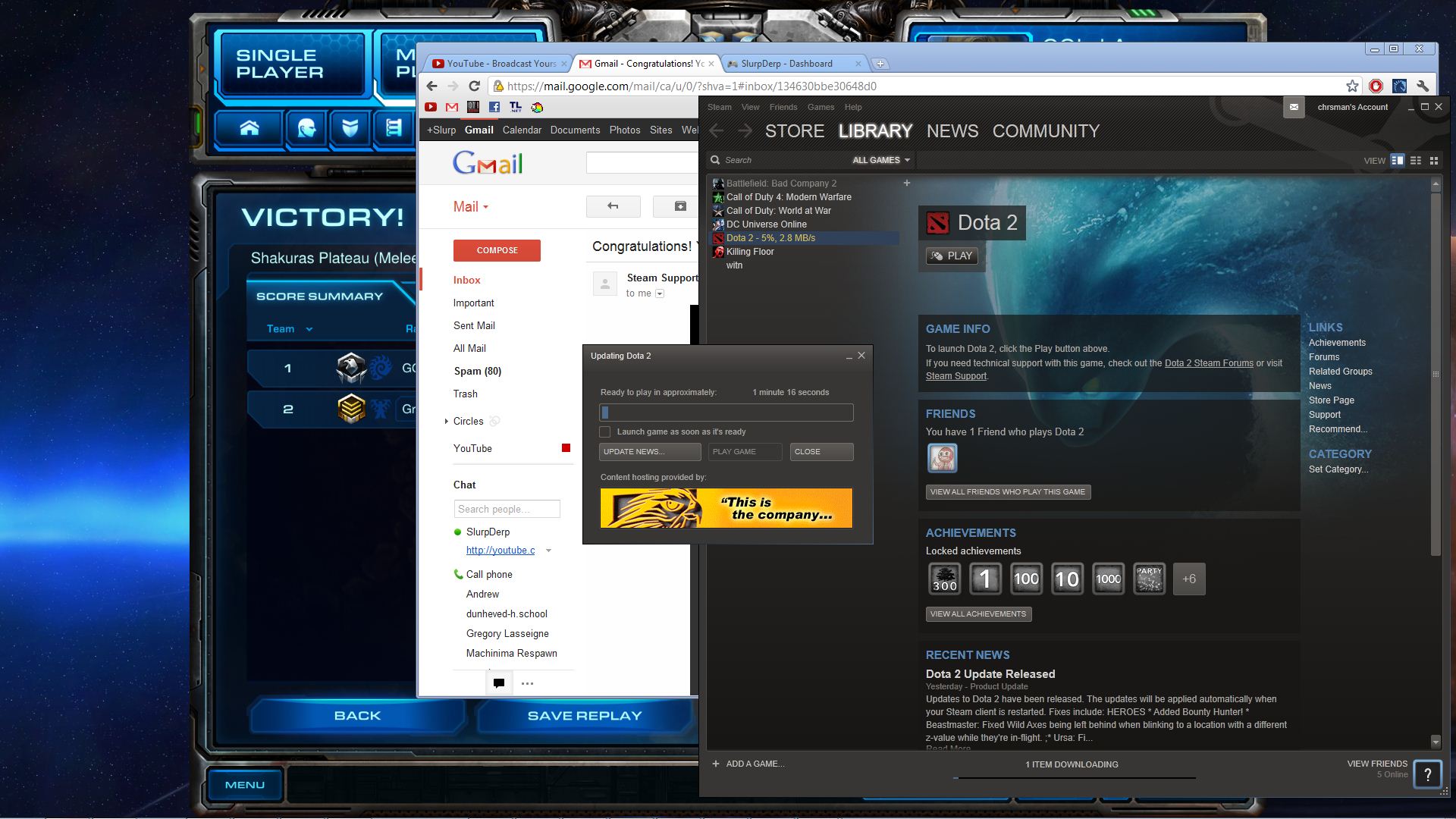The image size is (1456, 819).
Task: Click ADD A GAME at the bottom
Action: coord(748,764)
